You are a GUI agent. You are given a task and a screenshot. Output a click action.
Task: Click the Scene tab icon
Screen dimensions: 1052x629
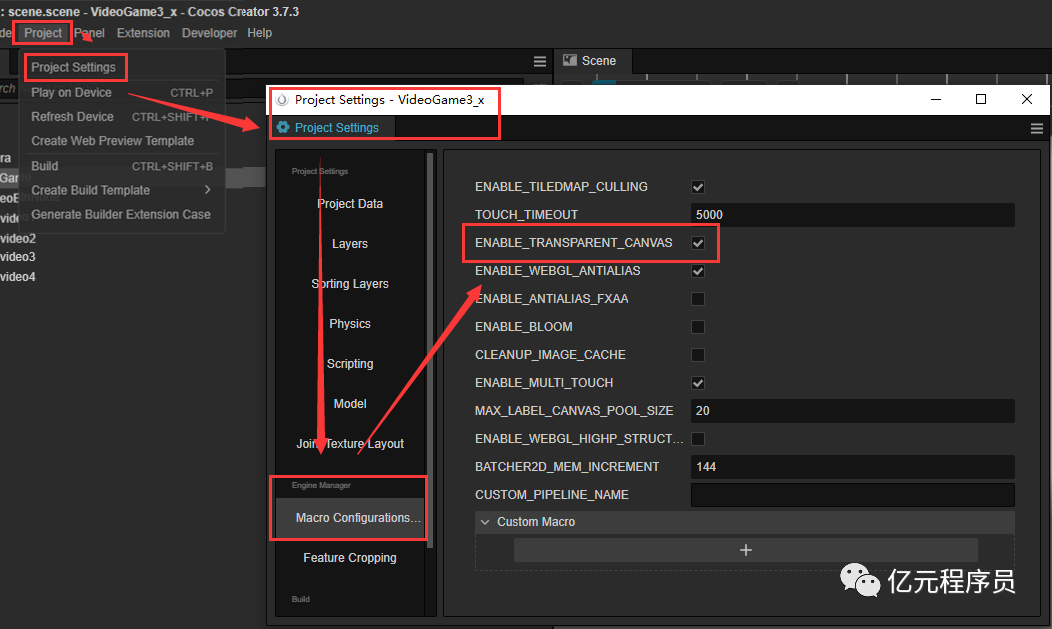pos(570,60)
